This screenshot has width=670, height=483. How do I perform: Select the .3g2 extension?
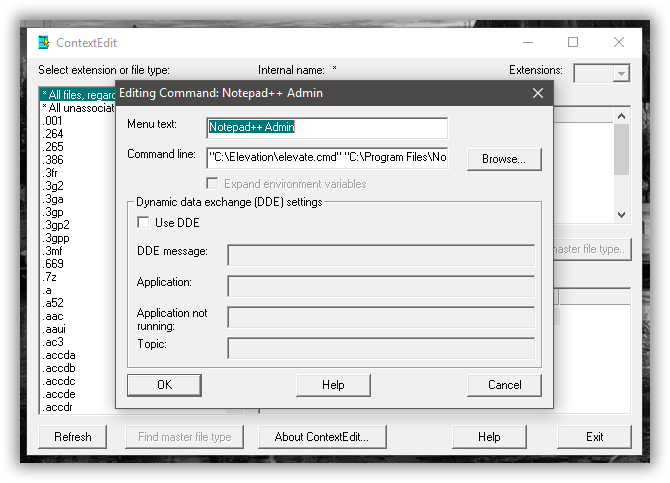[53, 186]
